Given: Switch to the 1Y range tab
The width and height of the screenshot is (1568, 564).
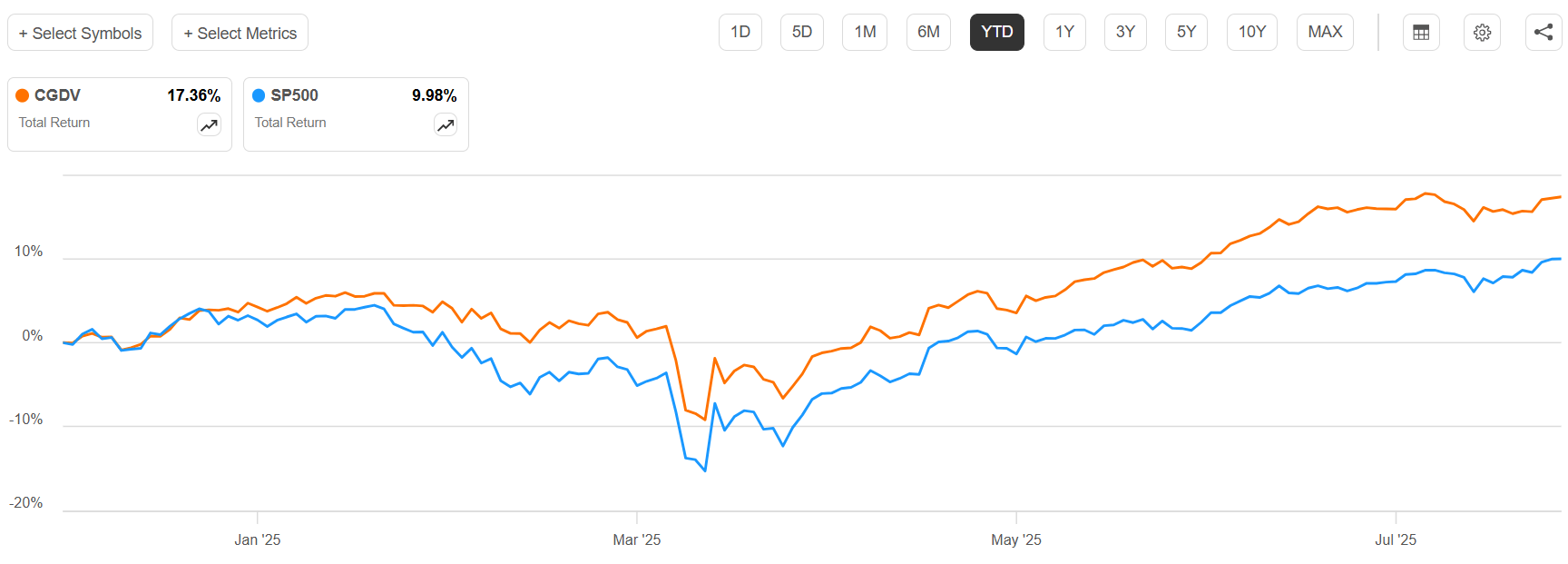Looking at the screenshot, I should point(1063,32).
